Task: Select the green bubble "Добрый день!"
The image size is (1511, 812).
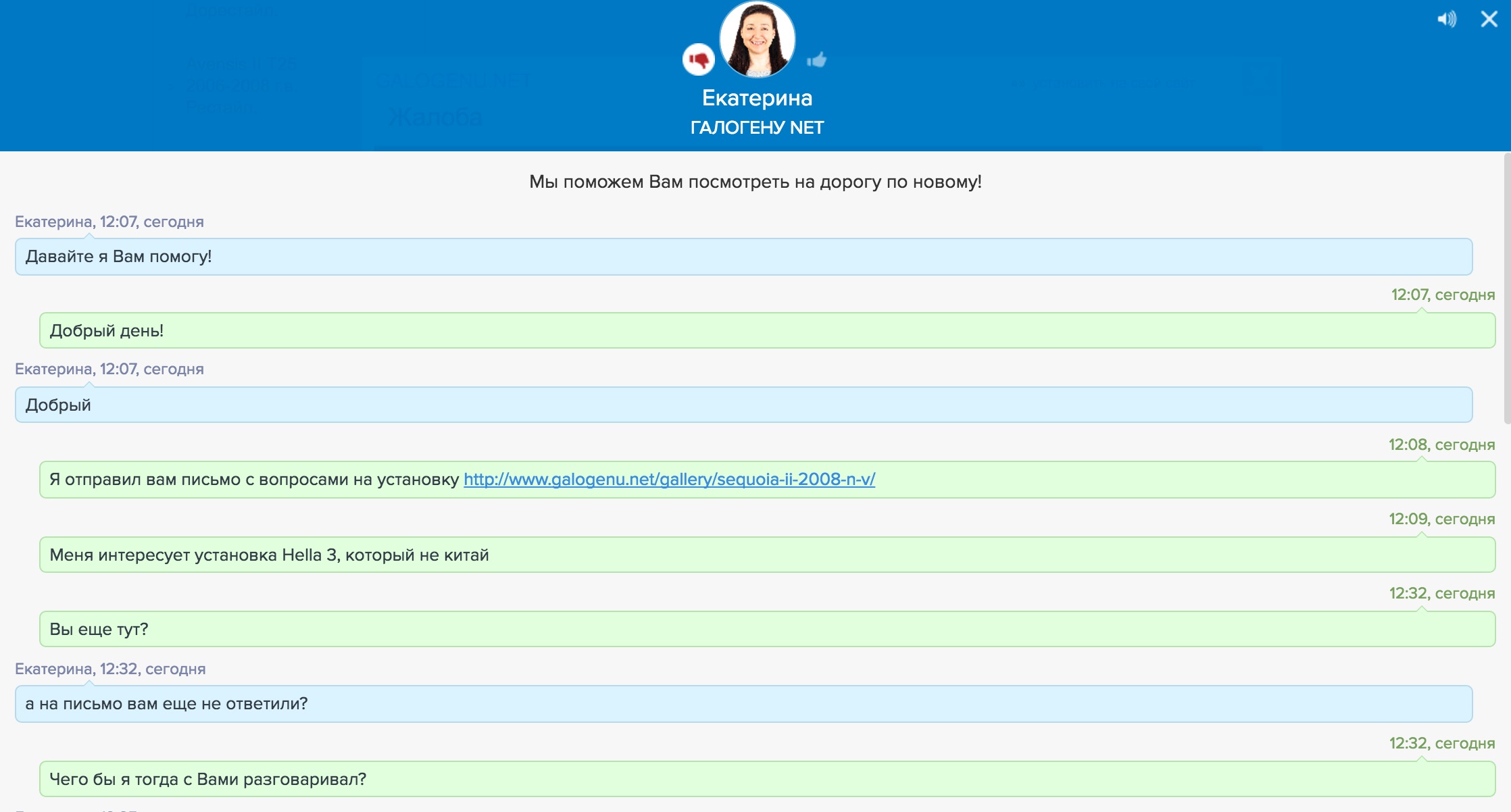Action: (107, 331)
